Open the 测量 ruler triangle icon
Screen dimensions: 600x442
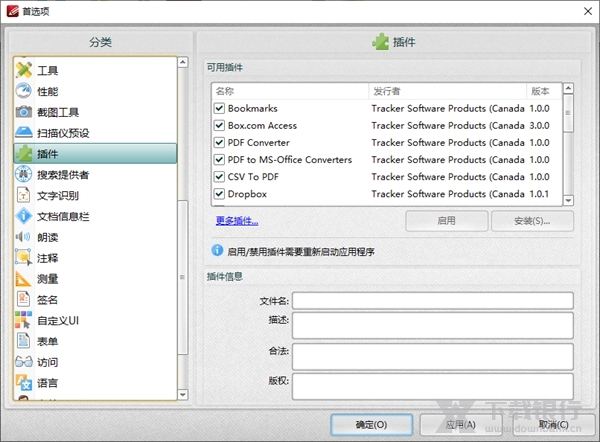click(23, 279)
